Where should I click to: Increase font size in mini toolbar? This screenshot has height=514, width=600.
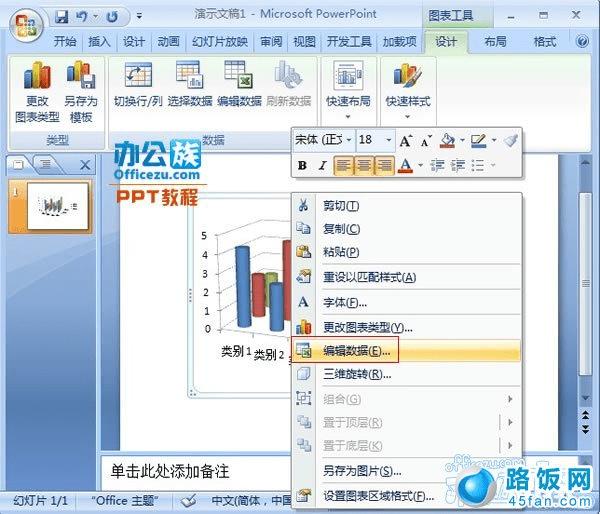(x=406, y=141)
